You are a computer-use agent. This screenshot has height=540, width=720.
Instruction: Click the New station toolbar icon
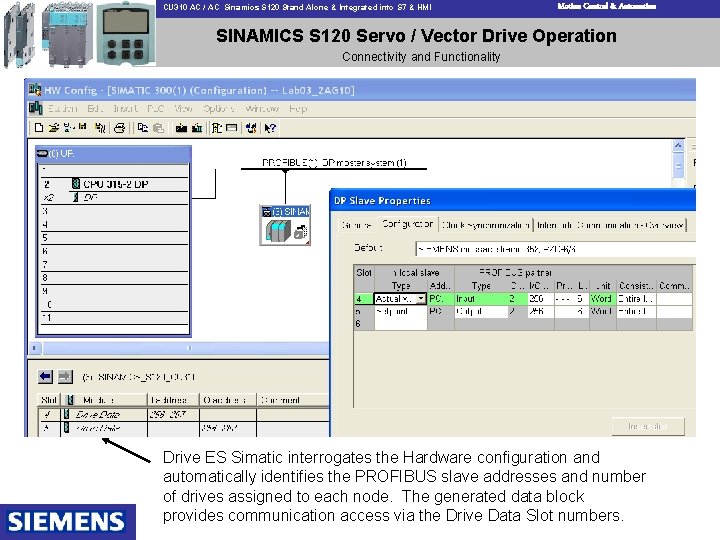[x=39, y=128]
